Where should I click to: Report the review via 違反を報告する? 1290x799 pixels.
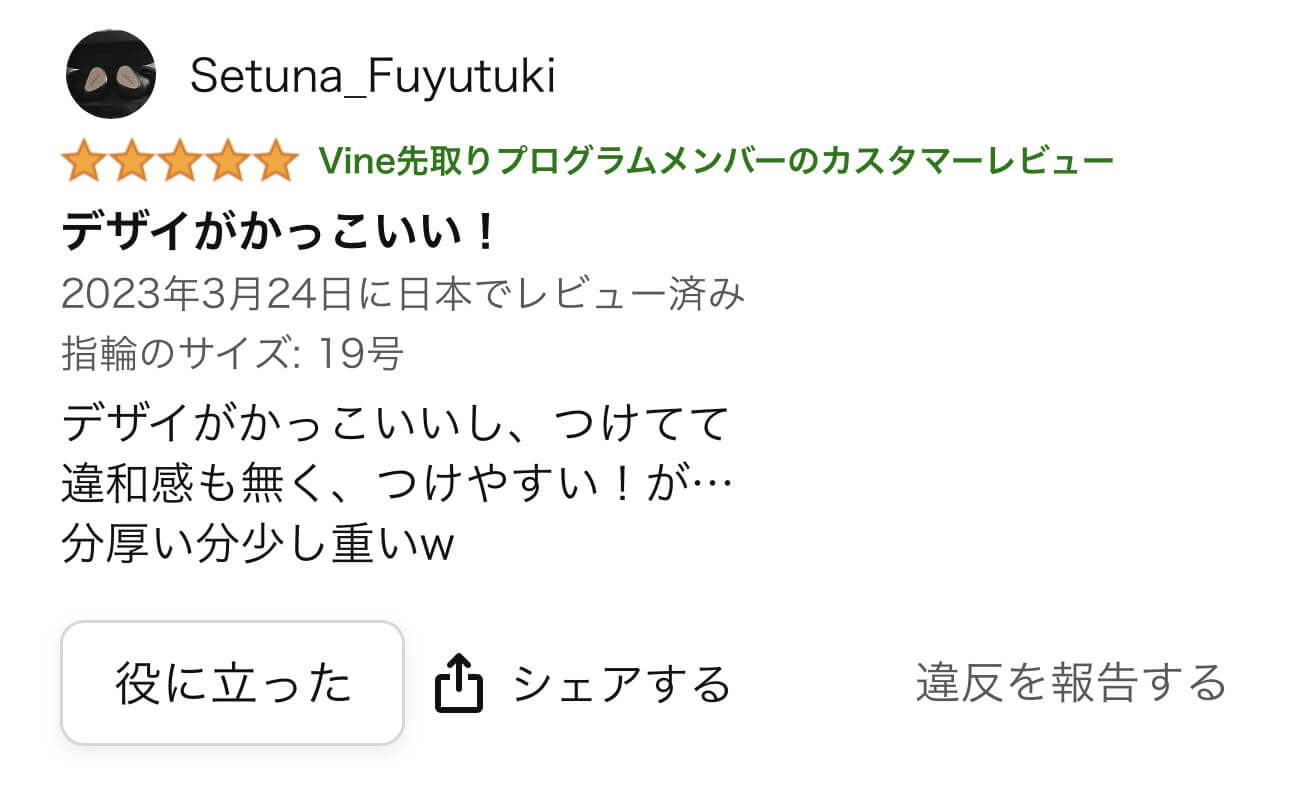pos(1070,683)
